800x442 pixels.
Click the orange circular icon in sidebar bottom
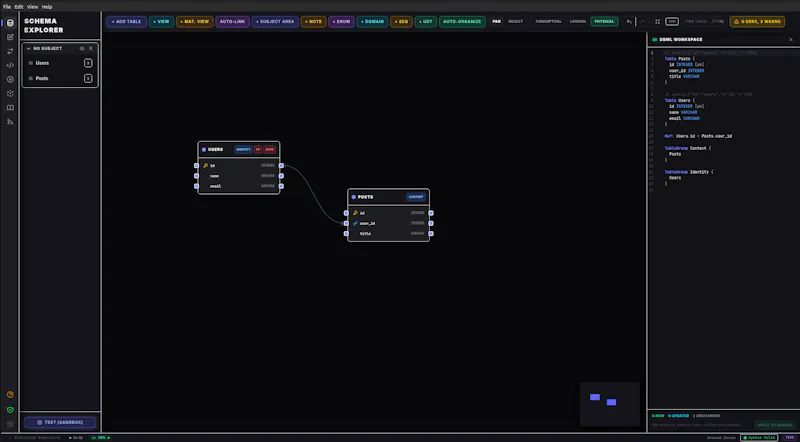(10, 395)
